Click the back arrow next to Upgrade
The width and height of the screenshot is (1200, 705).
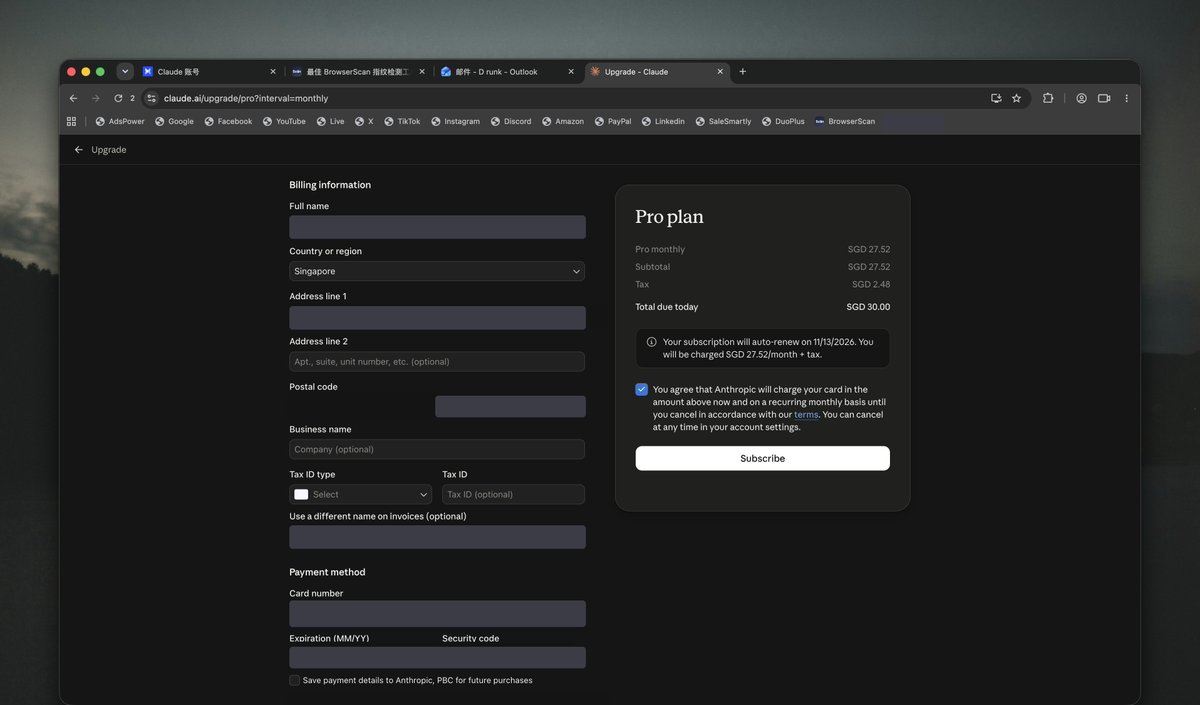point(79,150)
